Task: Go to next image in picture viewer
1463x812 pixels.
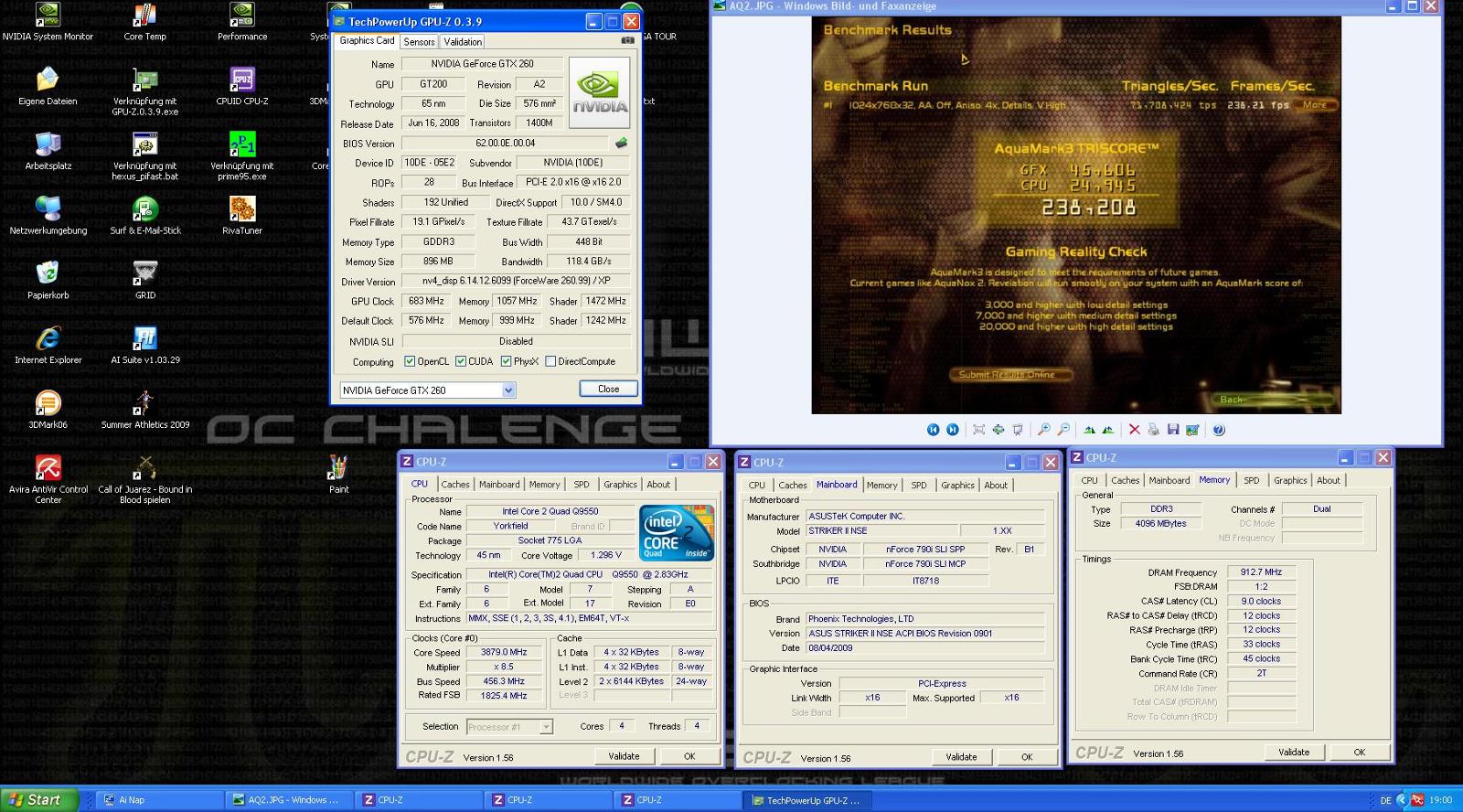Action: tap(952, 430)
